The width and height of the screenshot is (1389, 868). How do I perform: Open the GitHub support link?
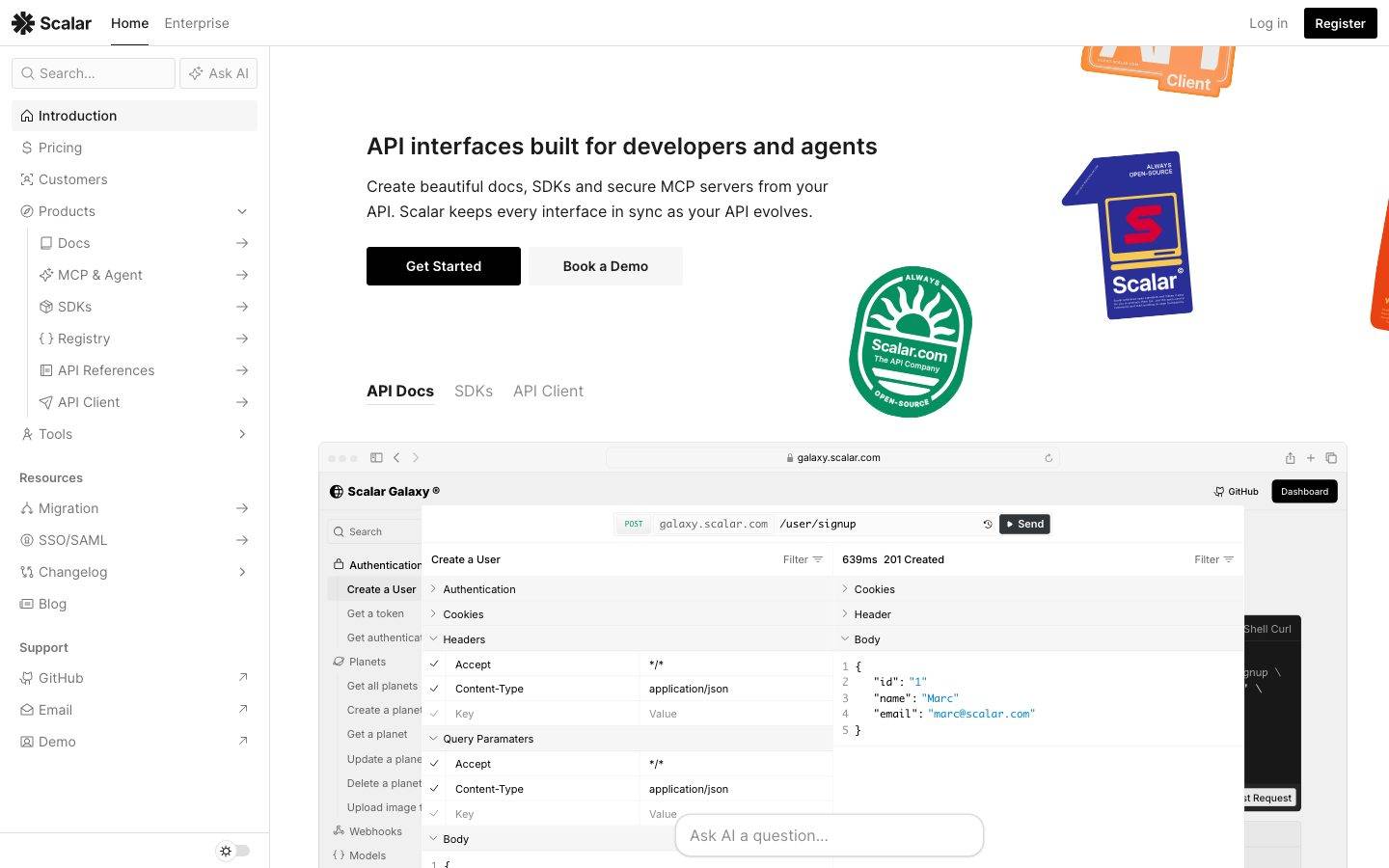pyautogui.click(x=134, y=678)
